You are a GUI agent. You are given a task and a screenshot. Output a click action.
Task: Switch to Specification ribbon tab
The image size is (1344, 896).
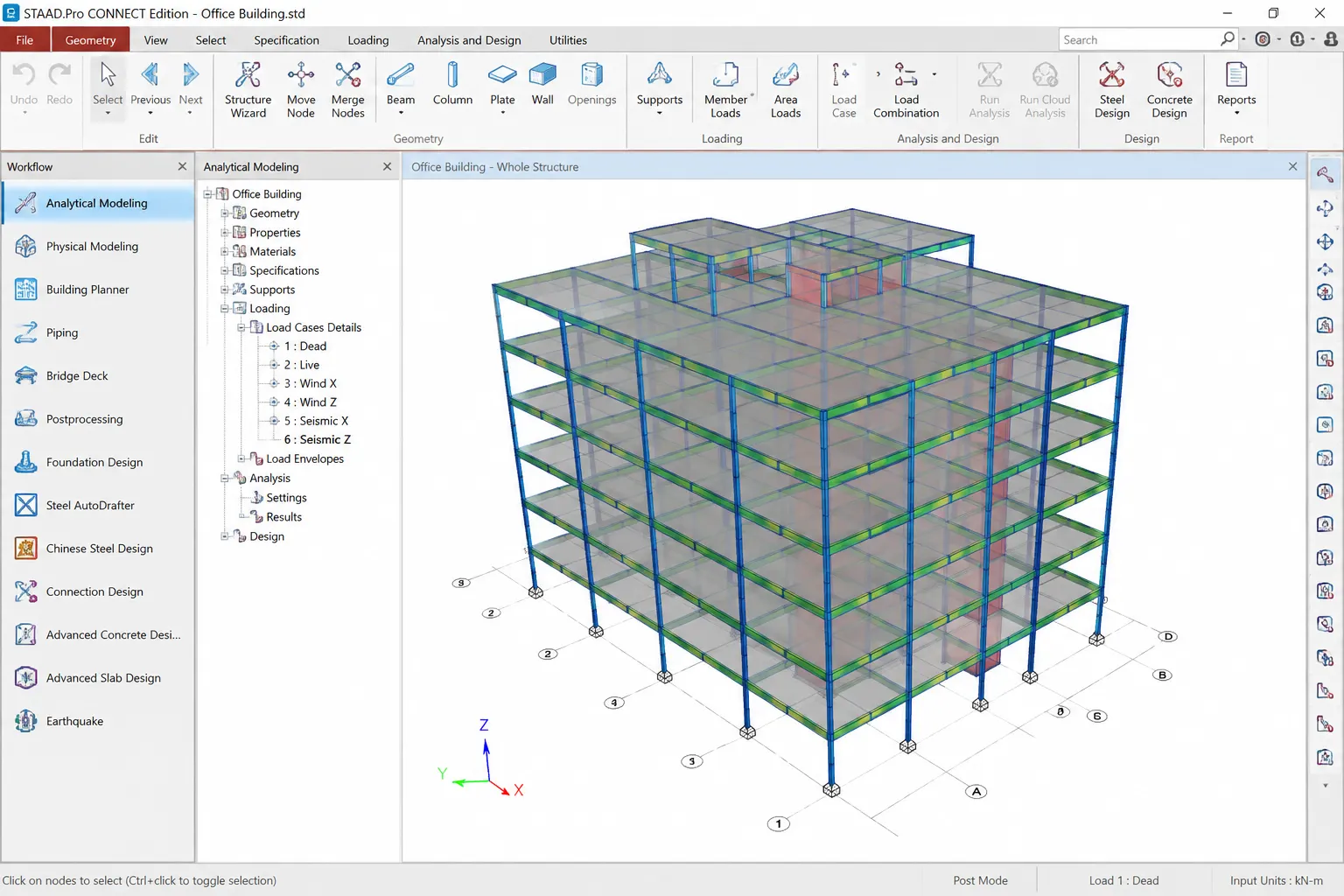pyautogui.click(x=286, y=40)
